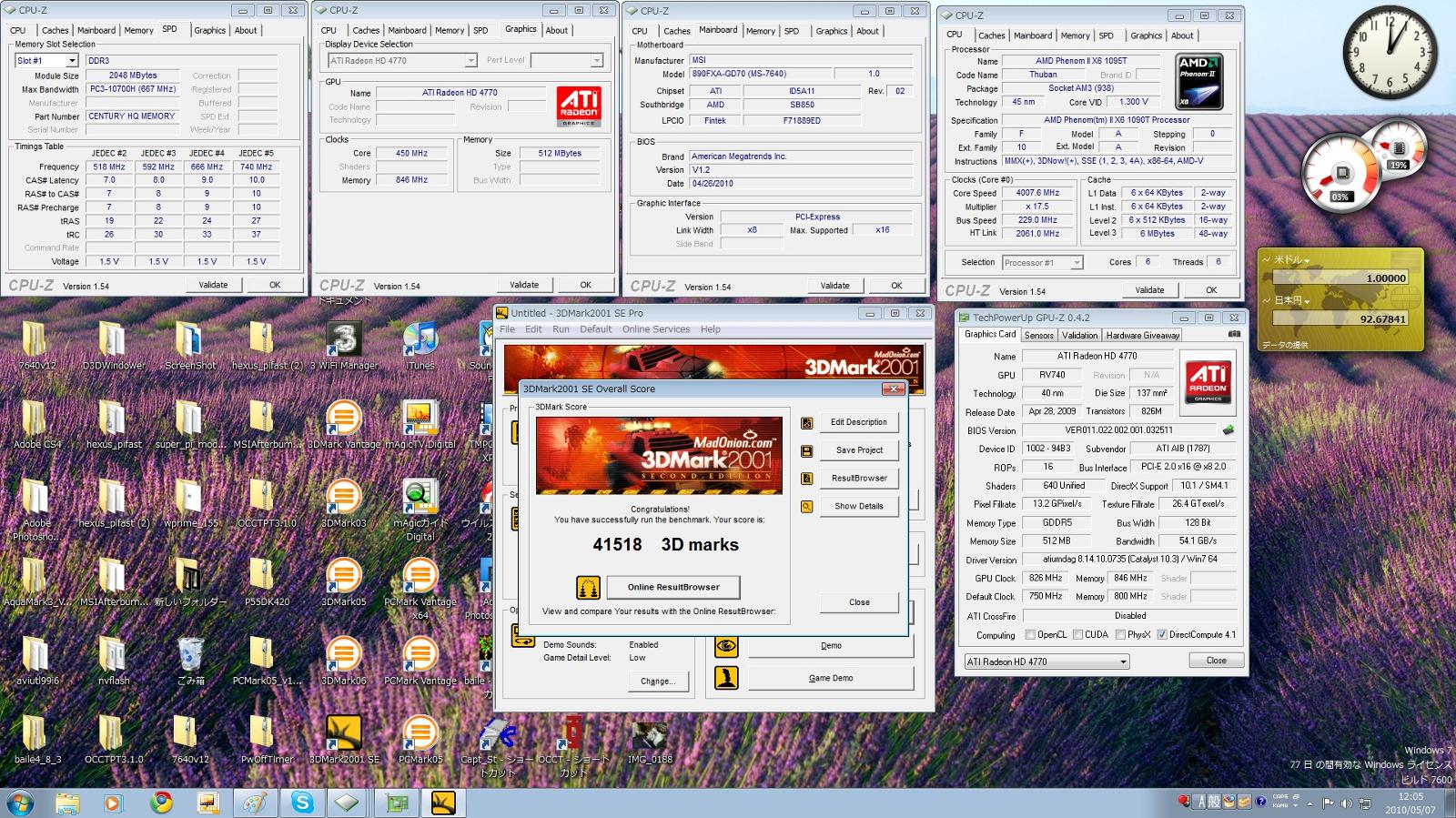Image resolution: width=1456 pixels, height=818 pixels.
Task: Click the BIOS save chip icon in GPU-Z
Action: (x=1228, y=430)
